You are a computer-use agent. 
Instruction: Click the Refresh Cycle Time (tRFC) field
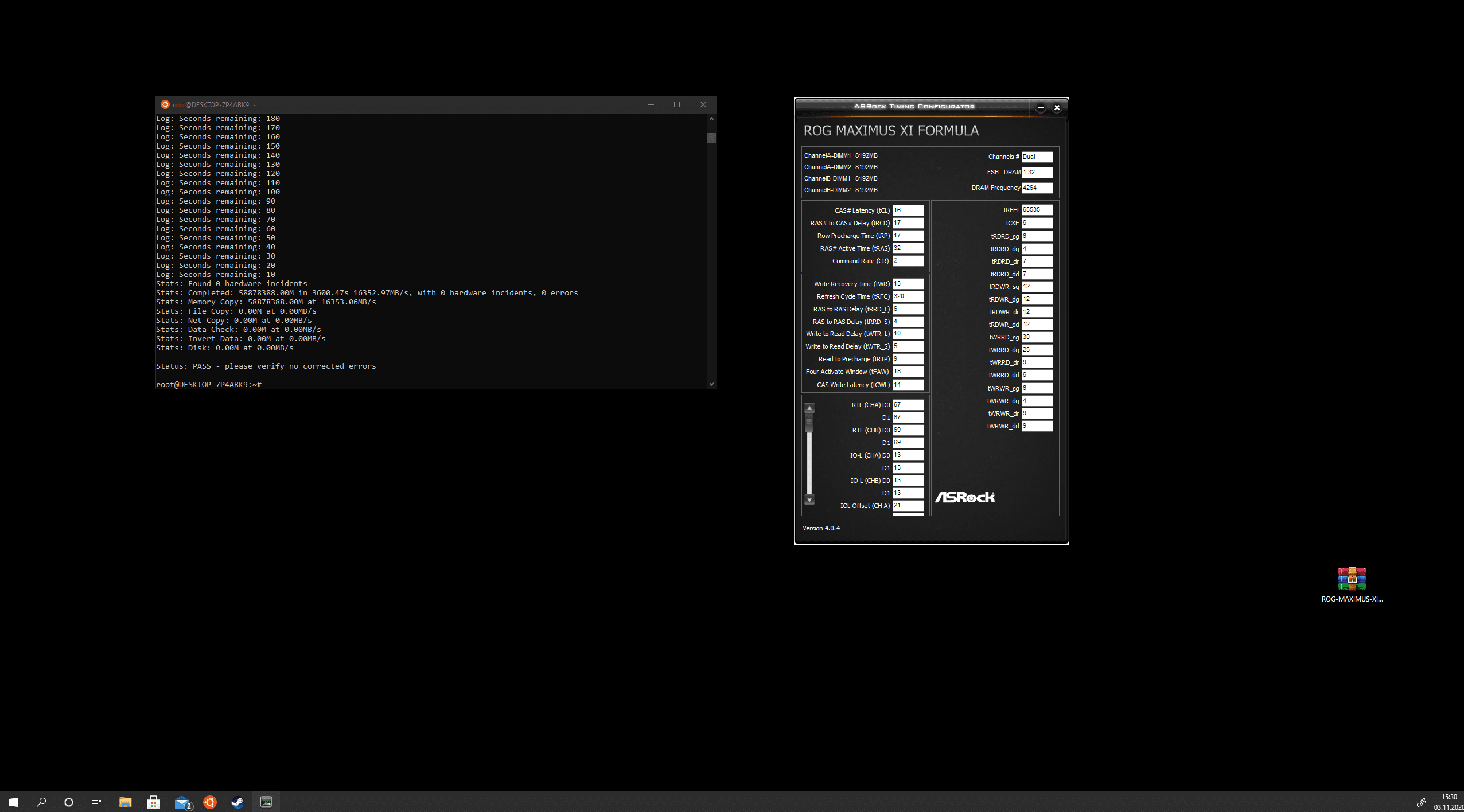pyautogui.click(x=908, y=296)
